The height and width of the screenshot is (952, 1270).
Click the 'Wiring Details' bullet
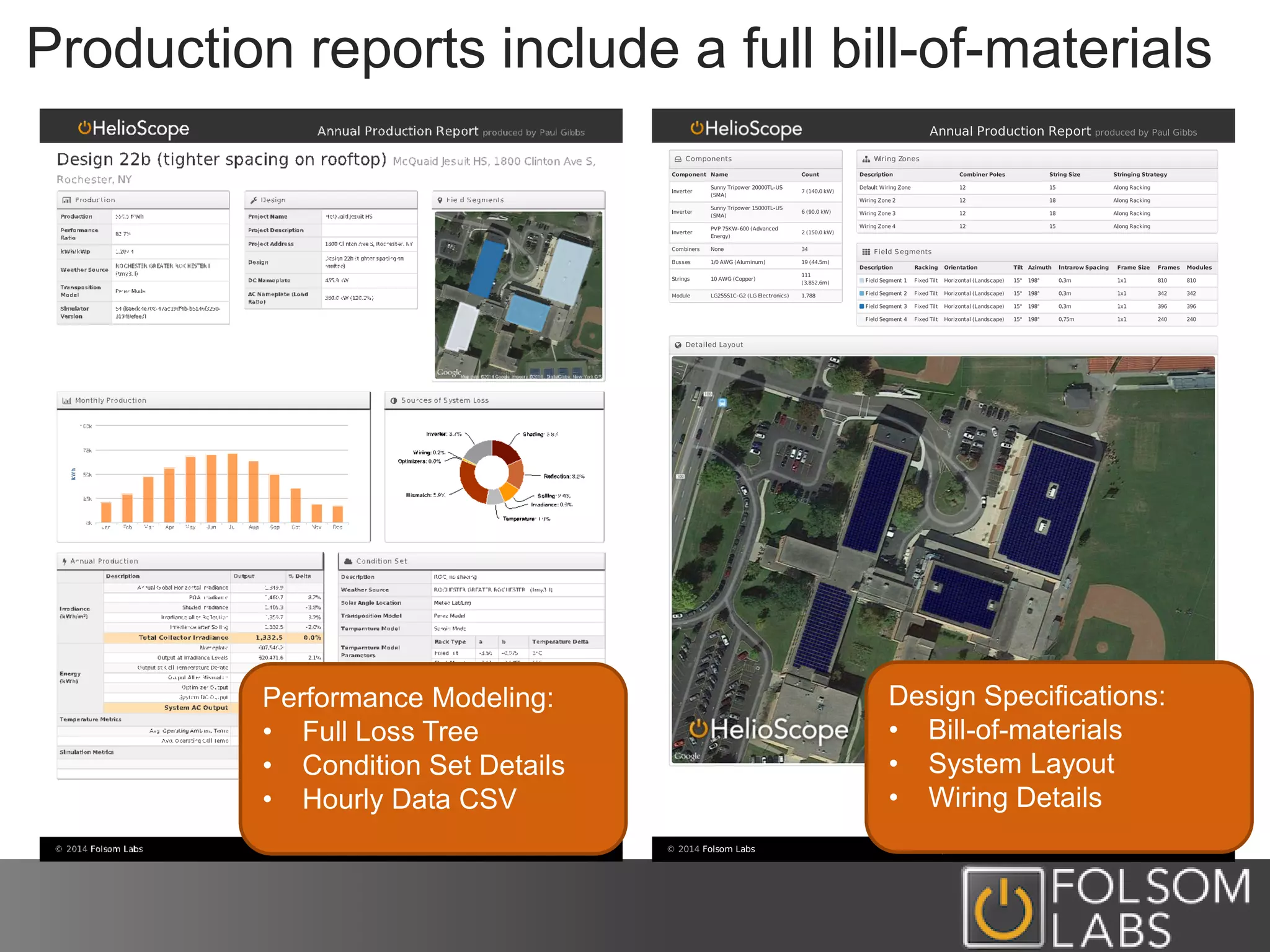pyautogui.click(x=1015, y=798)
